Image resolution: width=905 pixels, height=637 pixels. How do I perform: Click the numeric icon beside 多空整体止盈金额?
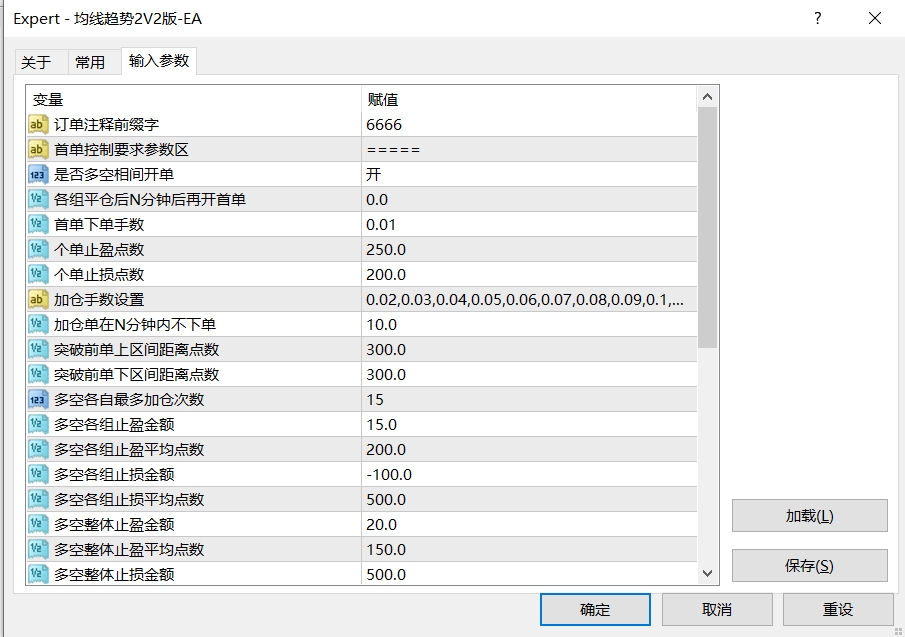(x=37, y=524)
